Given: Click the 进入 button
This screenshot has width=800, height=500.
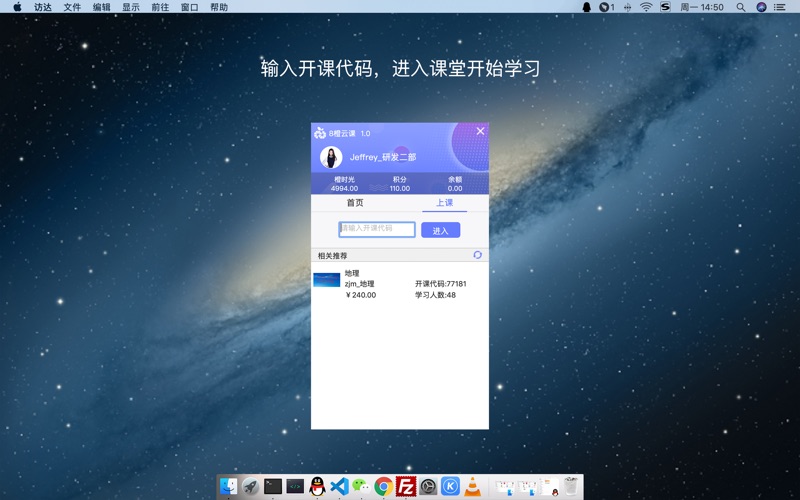Looking at the screenshot, I should point(440,230).
